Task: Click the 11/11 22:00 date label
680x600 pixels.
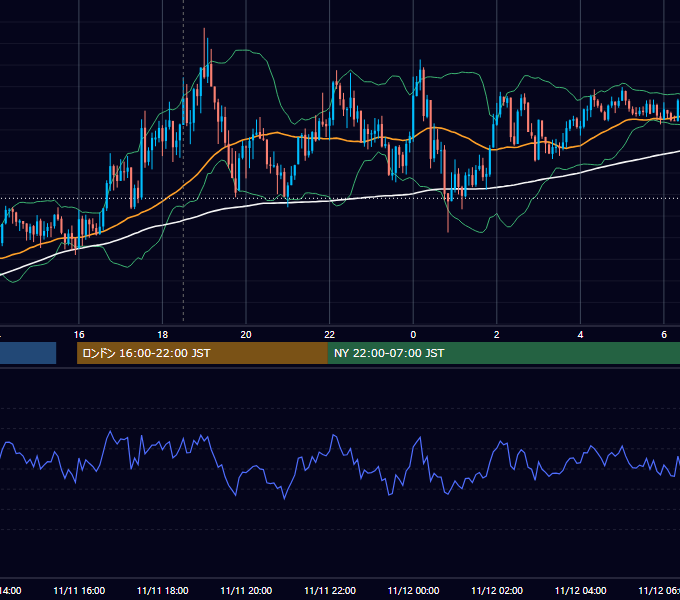Action: 330,591
